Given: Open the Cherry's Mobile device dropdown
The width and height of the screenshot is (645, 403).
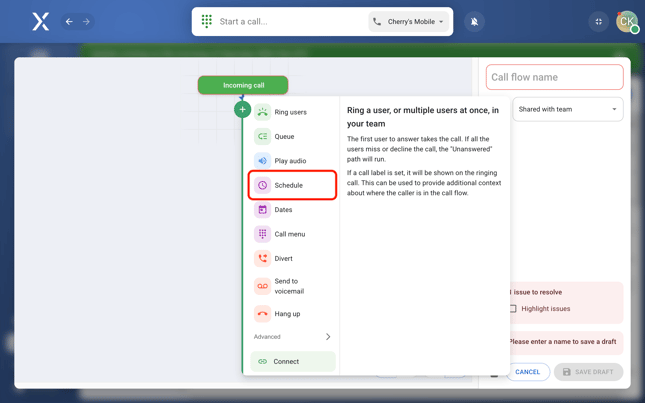Looking at the screenshot, I should (x=408, y=21).
